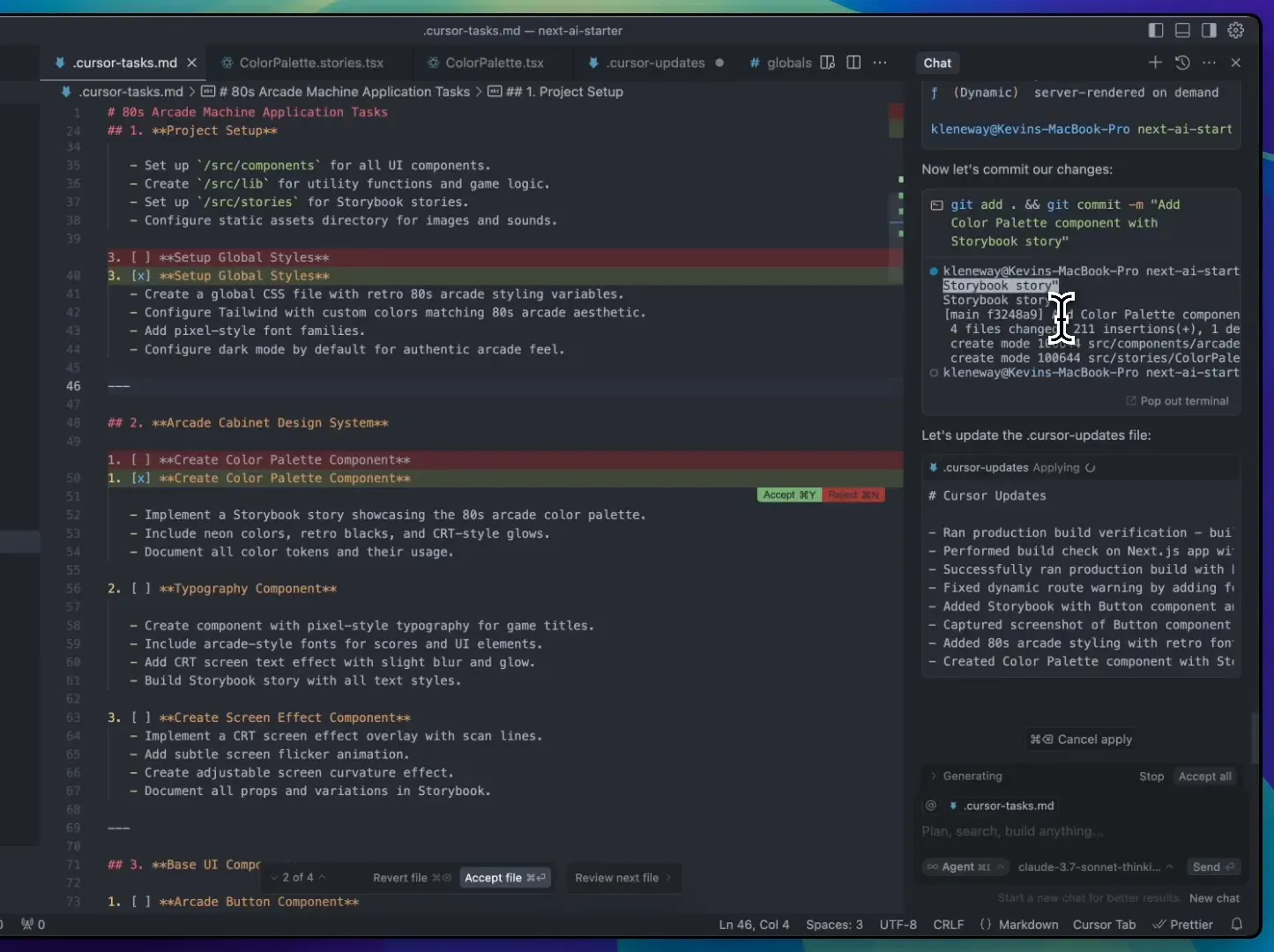The height and width of the screenshot is (952, 1274).
Task: Start a new chat with plus icon
Action: (1155, 63)
